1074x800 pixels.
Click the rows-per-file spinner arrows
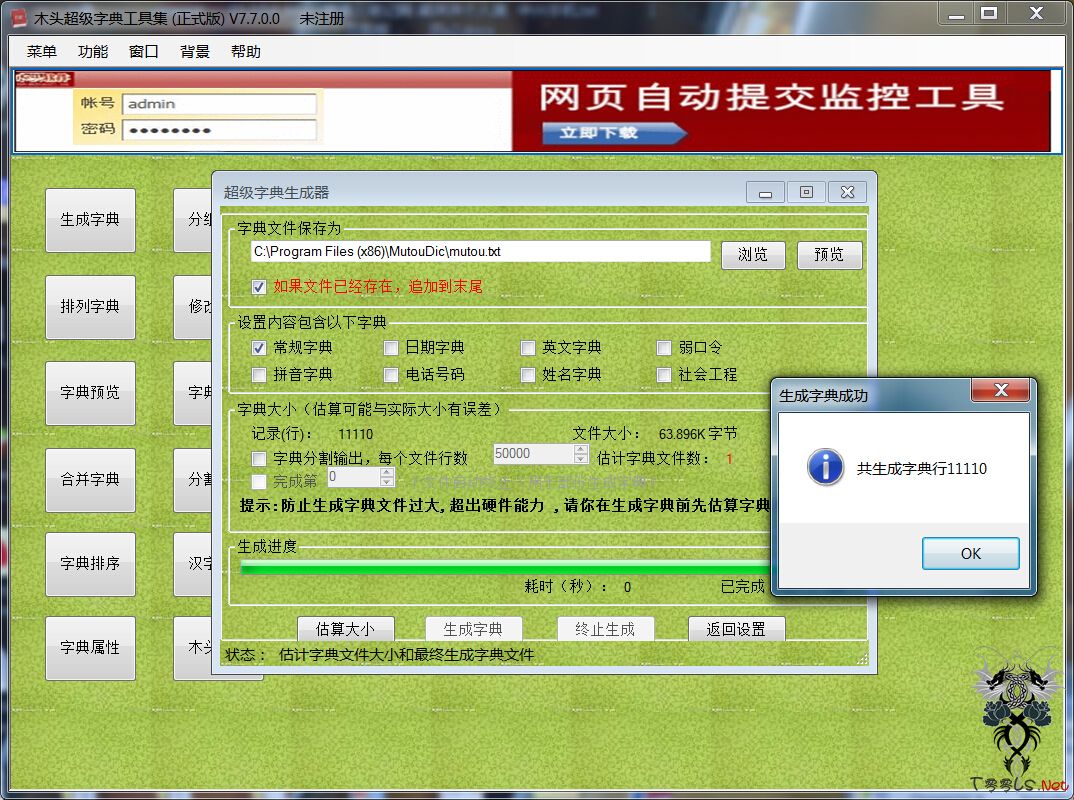(581, 454)
